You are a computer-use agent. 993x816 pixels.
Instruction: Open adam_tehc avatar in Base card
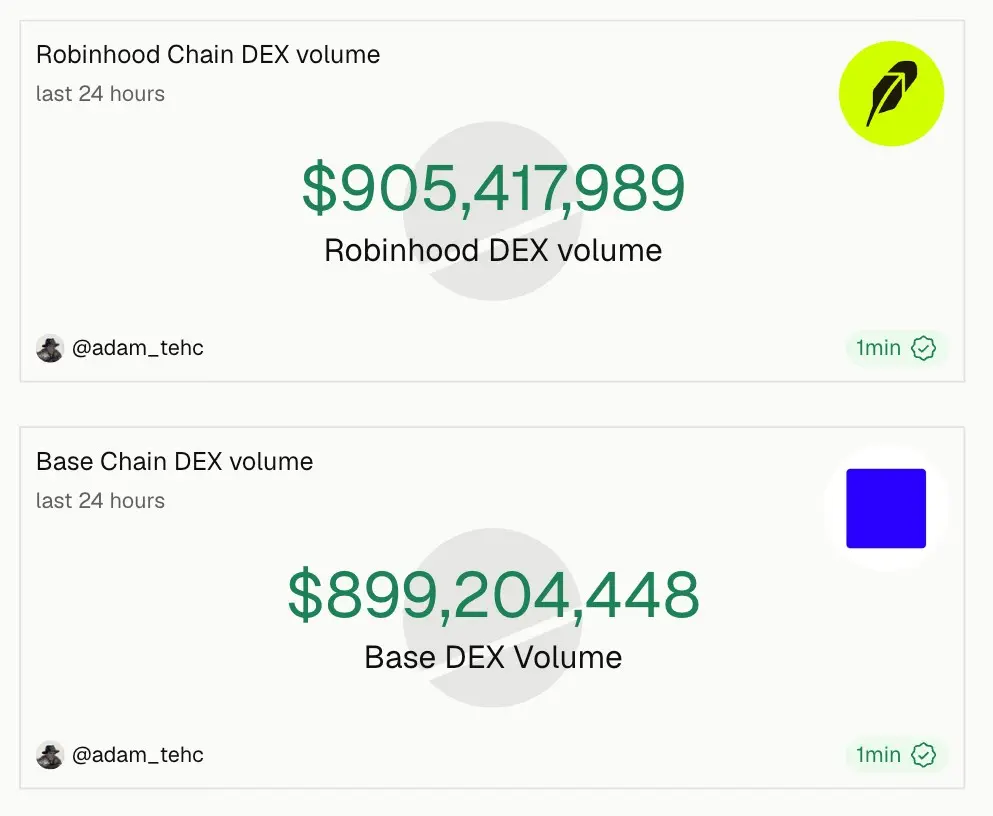50,755
